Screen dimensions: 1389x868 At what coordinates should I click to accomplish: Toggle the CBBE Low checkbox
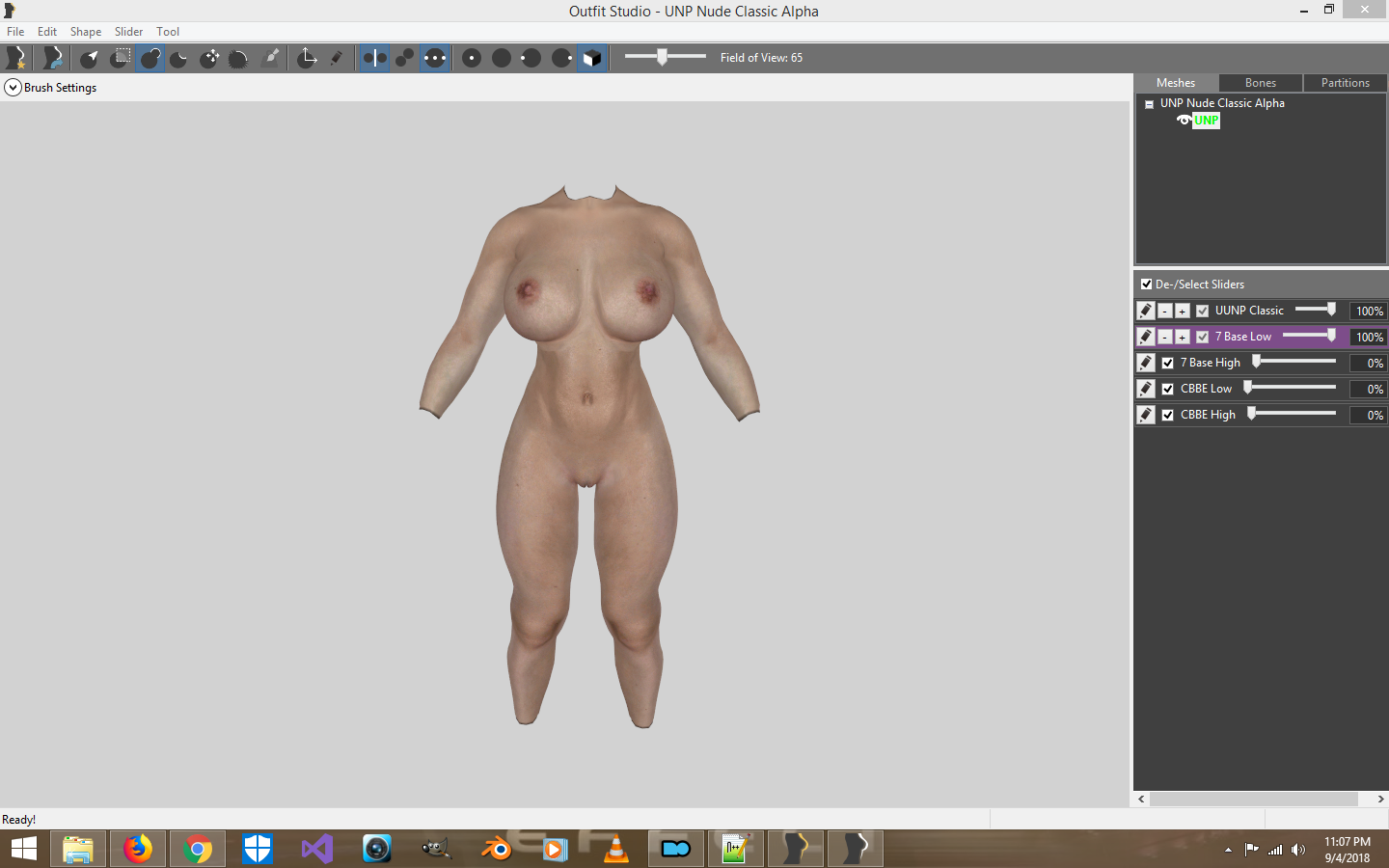1168,390
